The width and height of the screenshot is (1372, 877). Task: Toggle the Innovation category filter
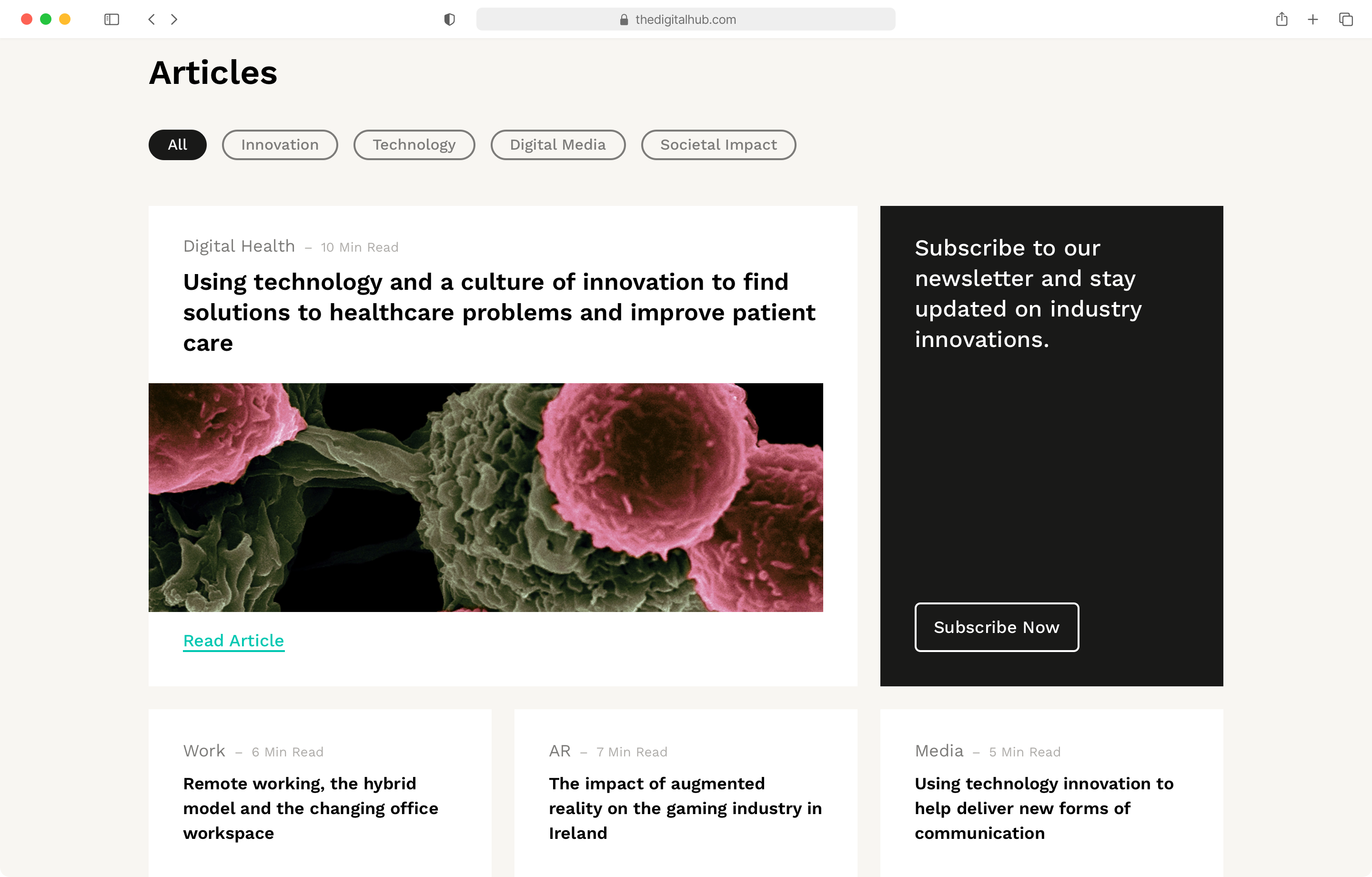pyautogui.click(x=280, y=144)
